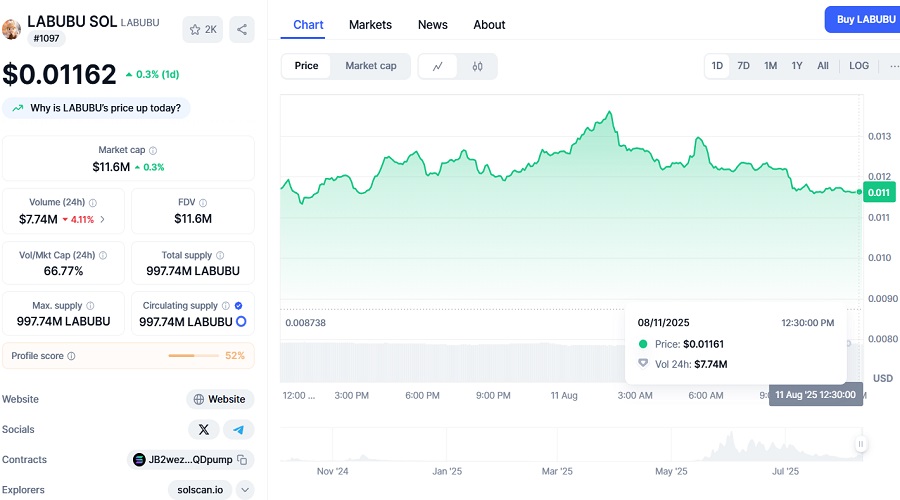Click the Profile score info icon
The image size is (900, 500).
point(71,356)
